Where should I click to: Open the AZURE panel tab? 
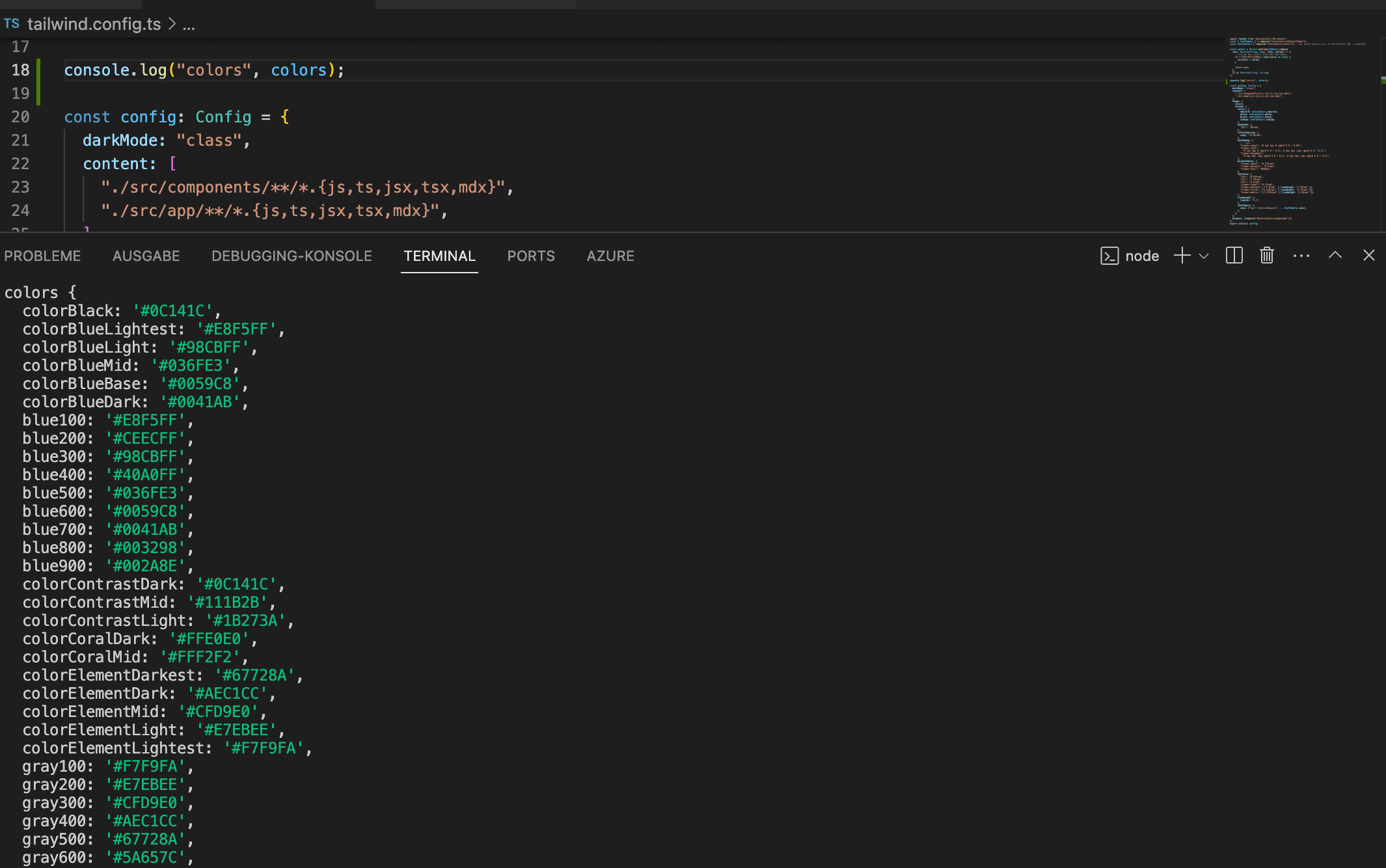coord(610,256)
